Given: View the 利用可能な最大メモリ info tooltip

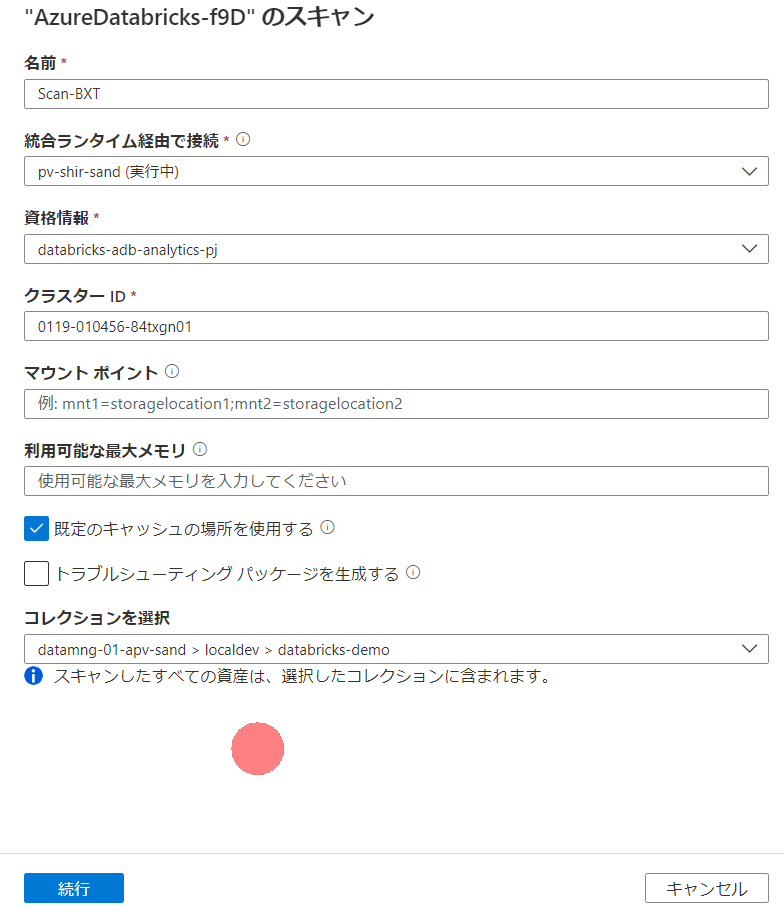Looking at the screenshot, I should (x=198, y=449).
